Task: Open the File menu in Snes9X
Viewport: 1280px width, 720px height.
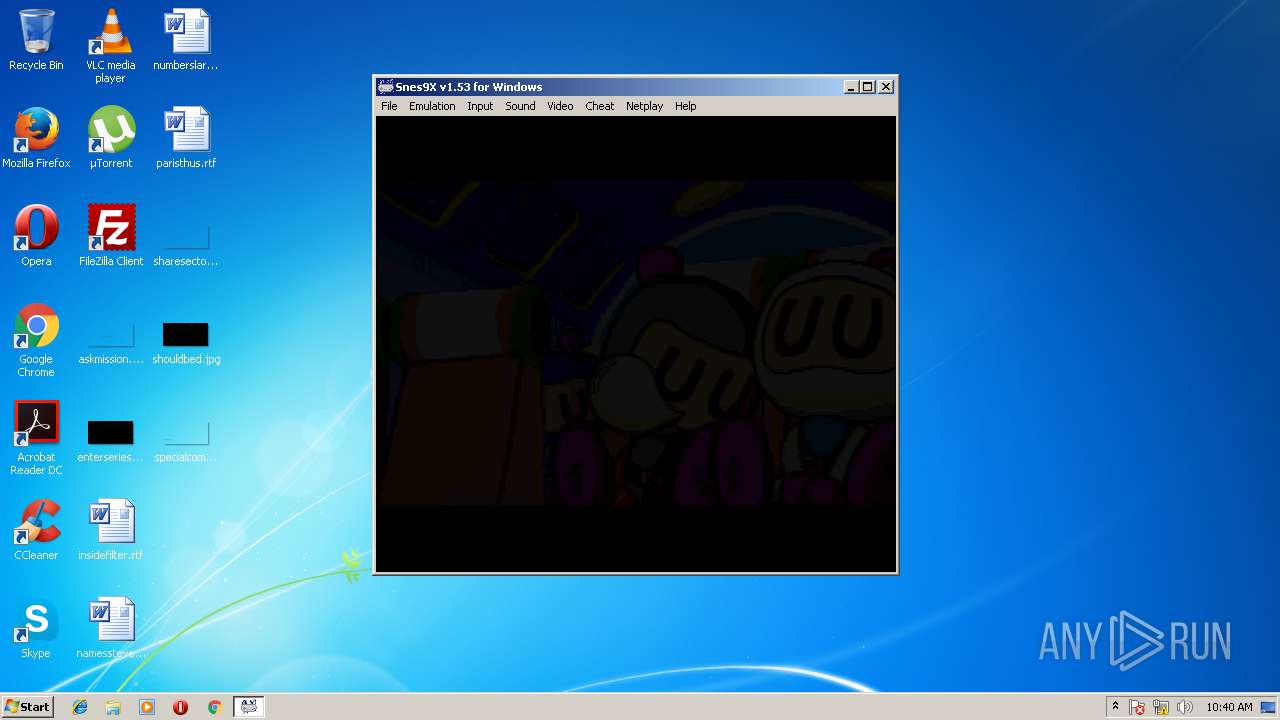Action: [x=389, y=106]
